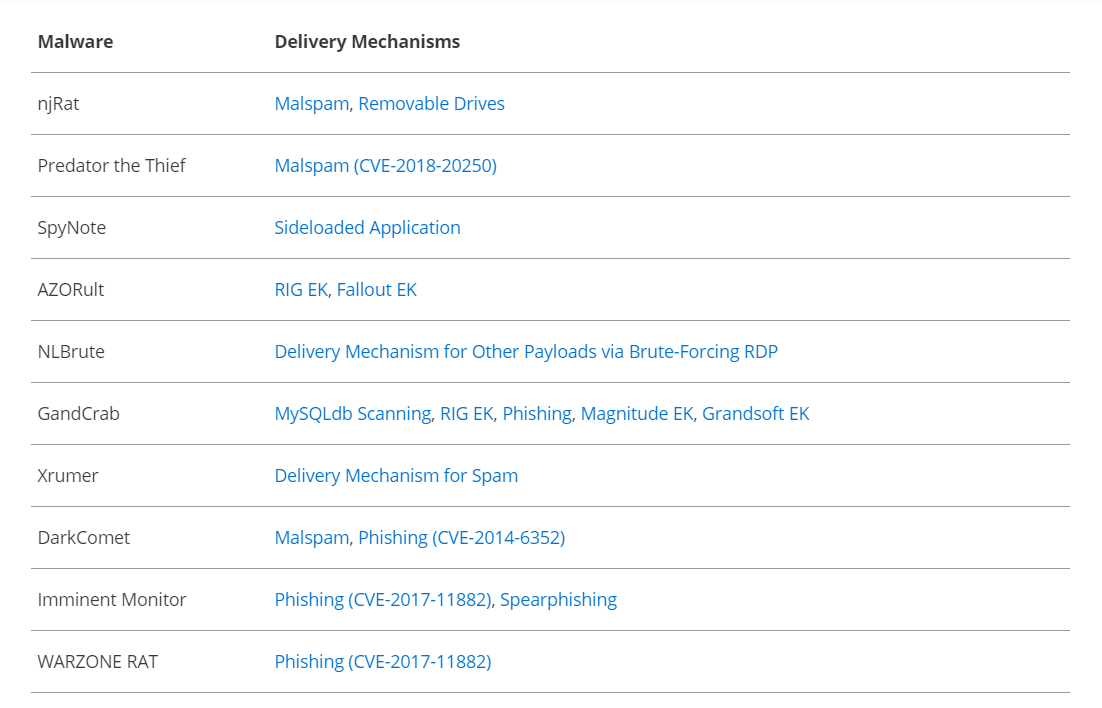1102x708 pixels.
Task: Open the Brute-Forcing RDP delivery link
Action: pyautogui.click(x=526, y=352)
